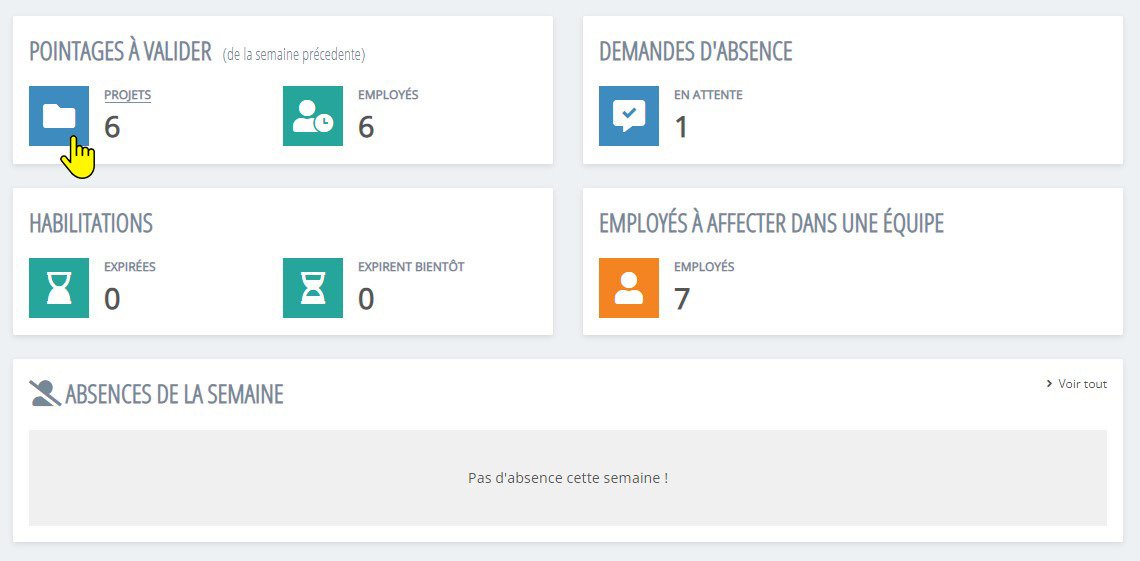Click the Voir tout link
This screenshot has height=561, width=1140.
(1083, 384)
